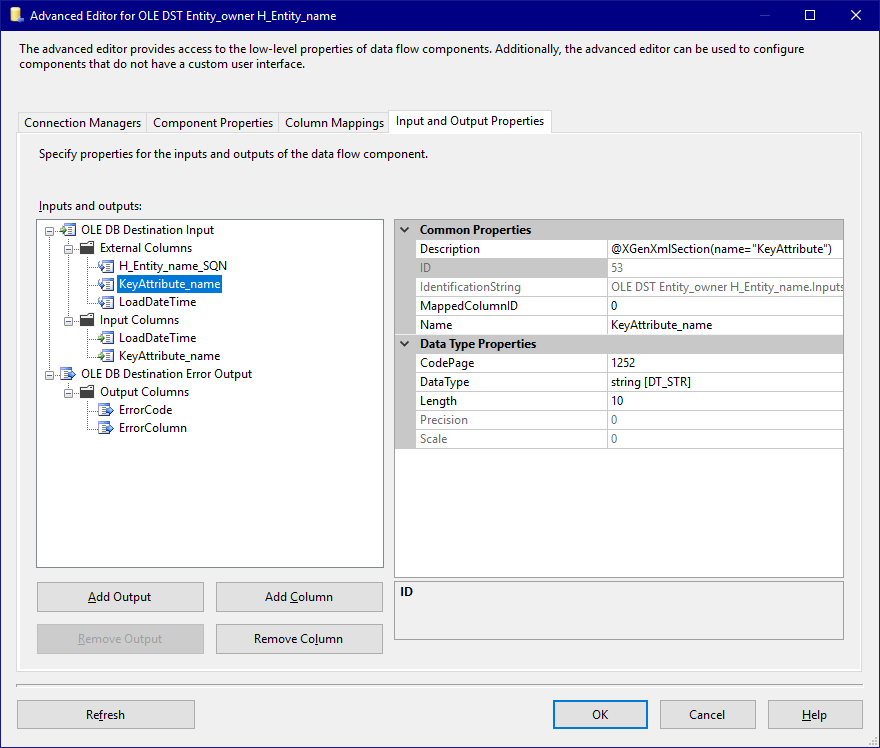Click the Name value KeyAttribute_name field
Image resolution: width=880 pixels, height=748 pixels.
click(x=725, y=325)
